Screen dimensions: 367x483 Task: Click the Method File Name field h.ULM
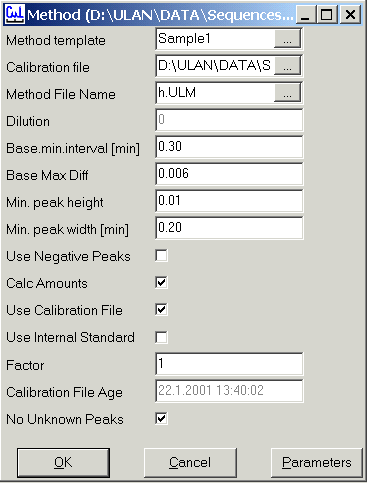tap(215, 93)
